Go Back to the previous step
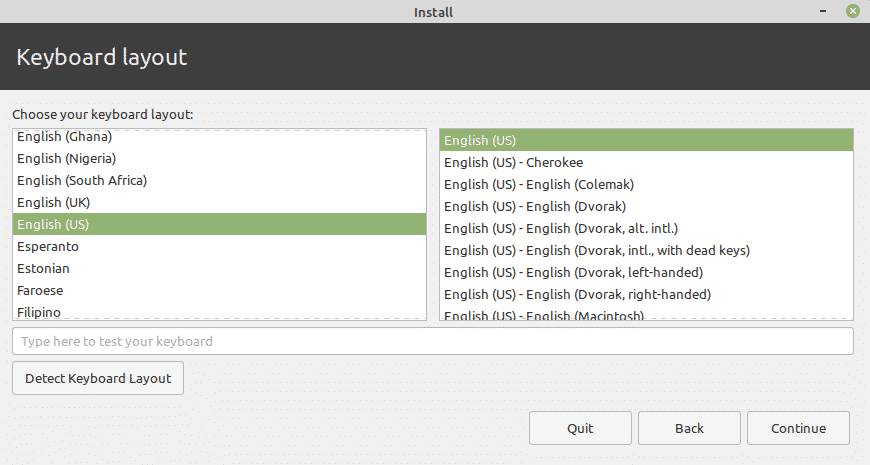 tap(689, 428)
